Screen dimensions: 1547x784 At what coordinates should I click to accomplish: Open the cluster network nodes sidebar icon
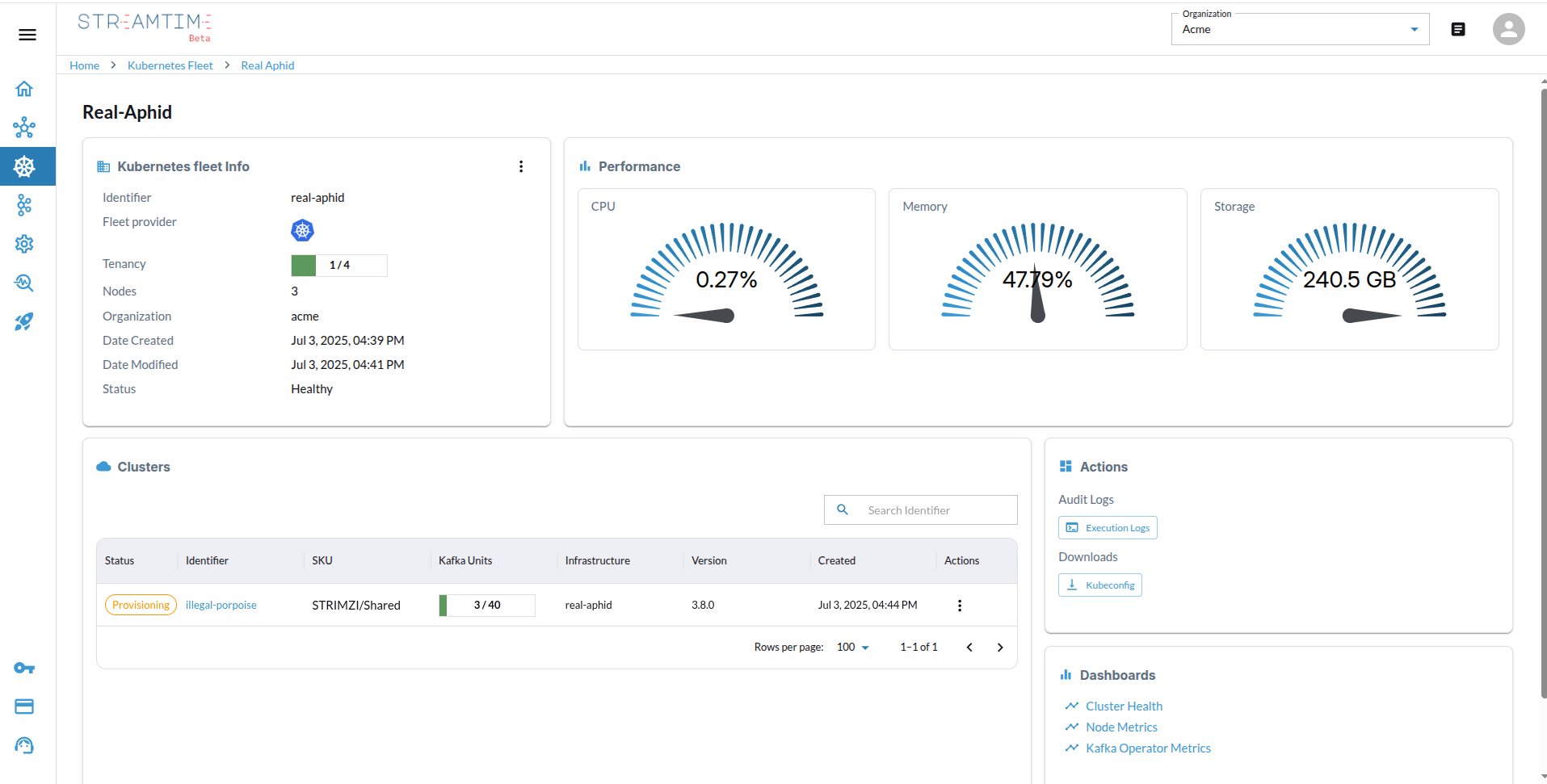[24, 128]
